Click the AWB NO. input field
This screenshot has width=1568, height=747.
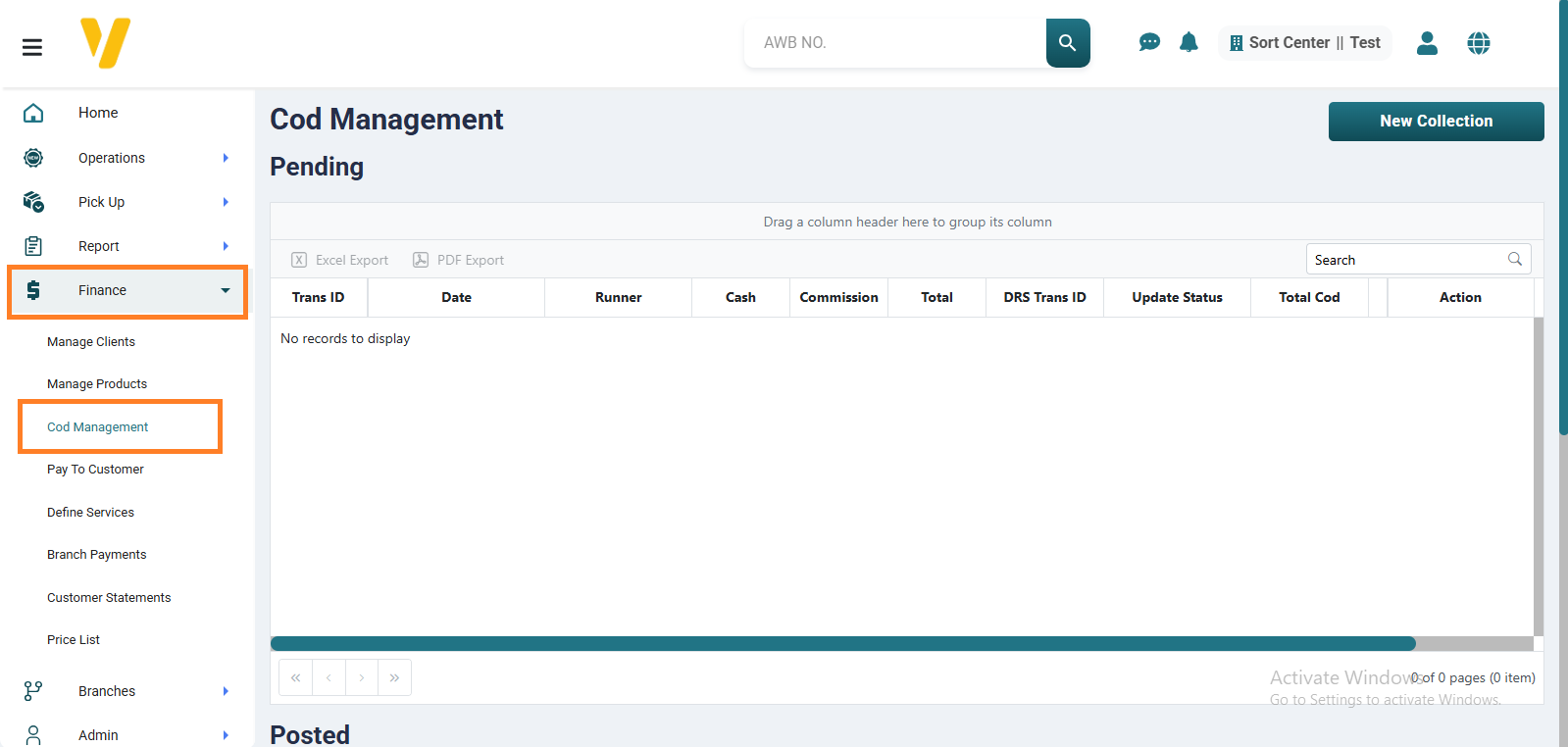tap(894, 43)
